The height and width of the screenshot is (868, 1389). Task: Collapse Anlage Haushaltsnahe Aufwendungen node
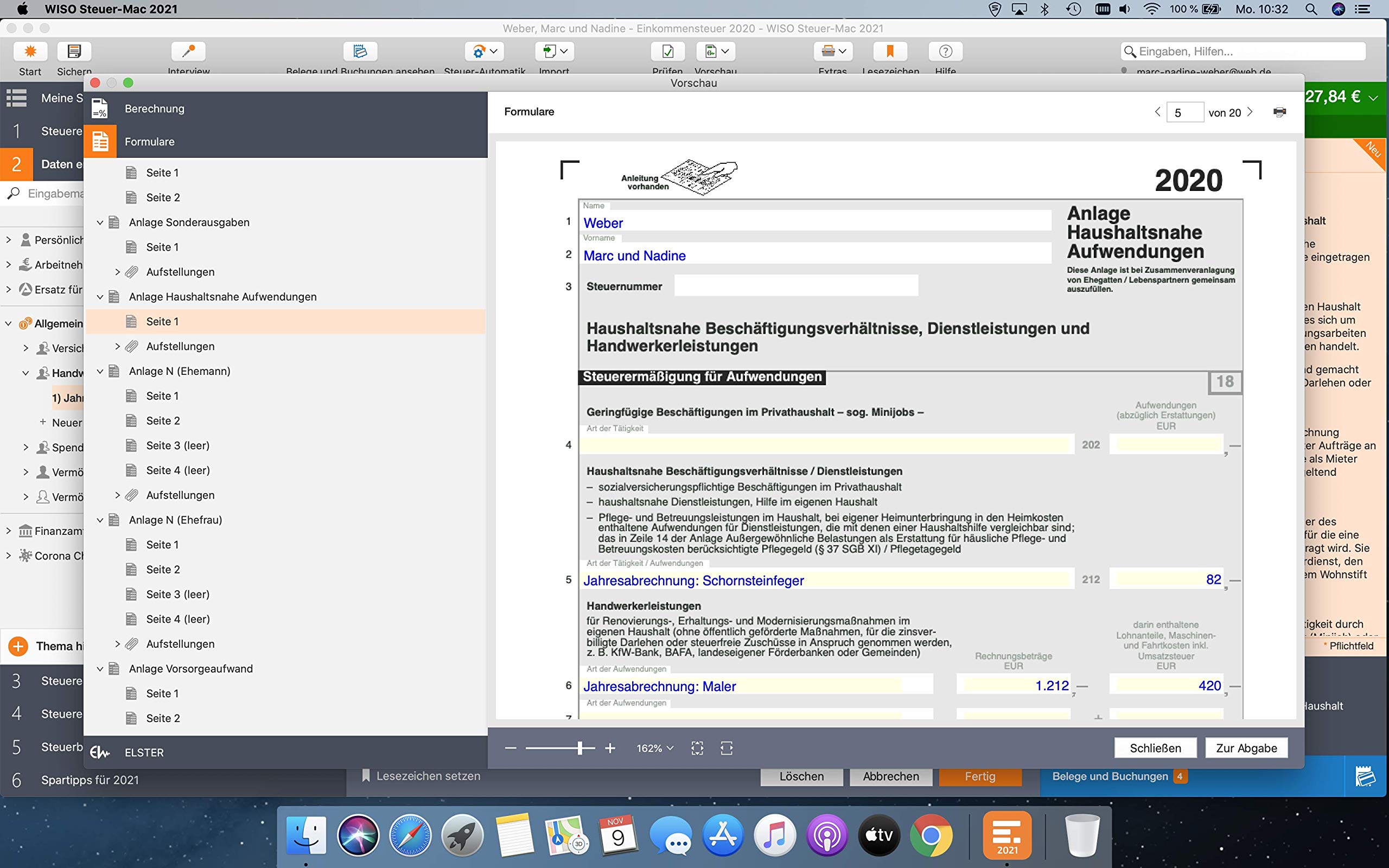pyautogui.click(x=100, y=297)
